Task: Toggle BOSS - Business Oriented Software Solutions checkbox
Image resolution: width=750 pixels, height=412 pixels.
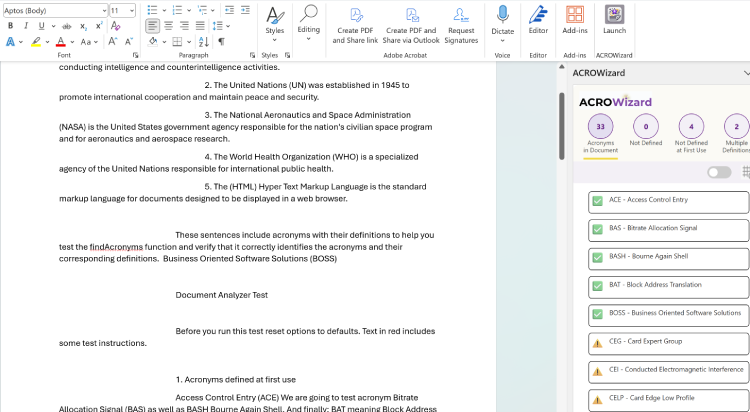Action: pos(597,314)
